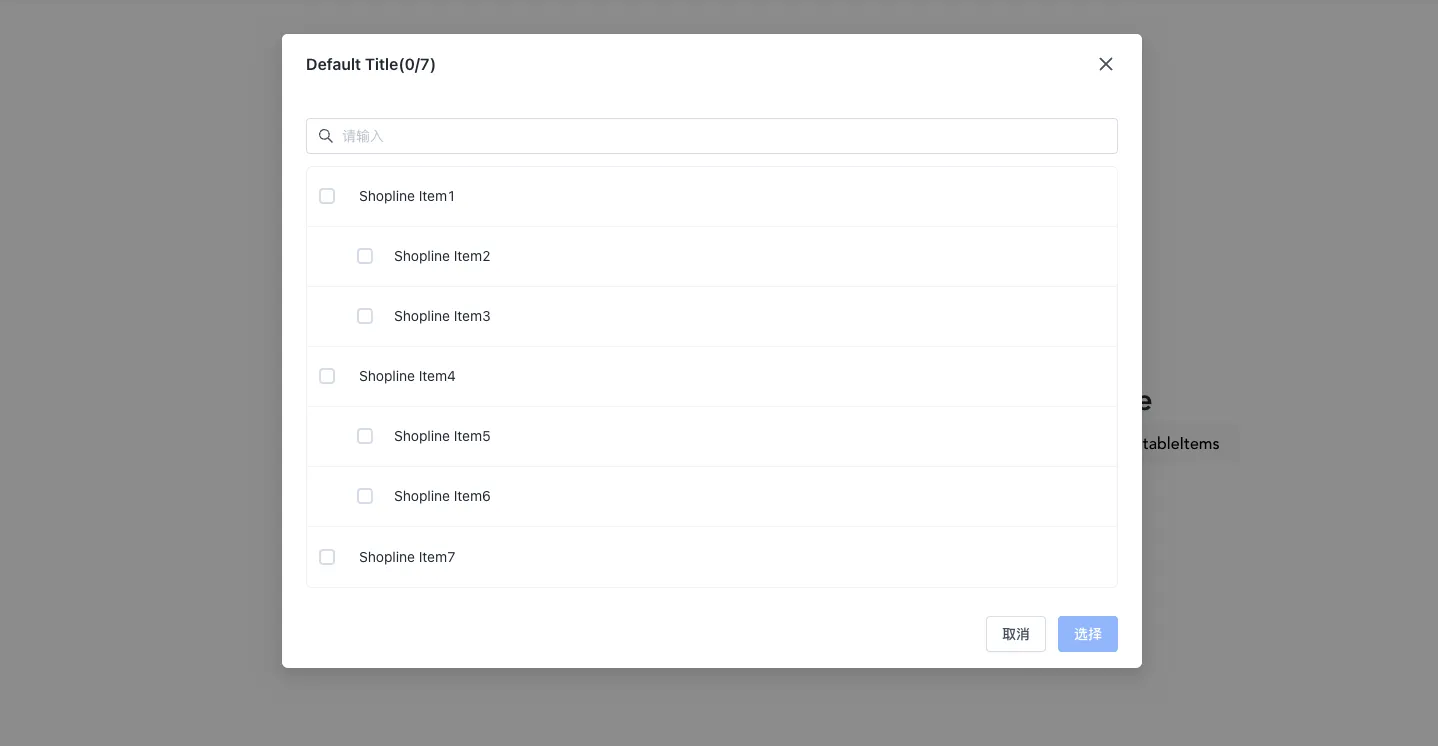Image resolution: width=1438 pixels, height=746 pixels.
Task: Select the Shopline Item3 row text
Action: [x=442, y=316]
